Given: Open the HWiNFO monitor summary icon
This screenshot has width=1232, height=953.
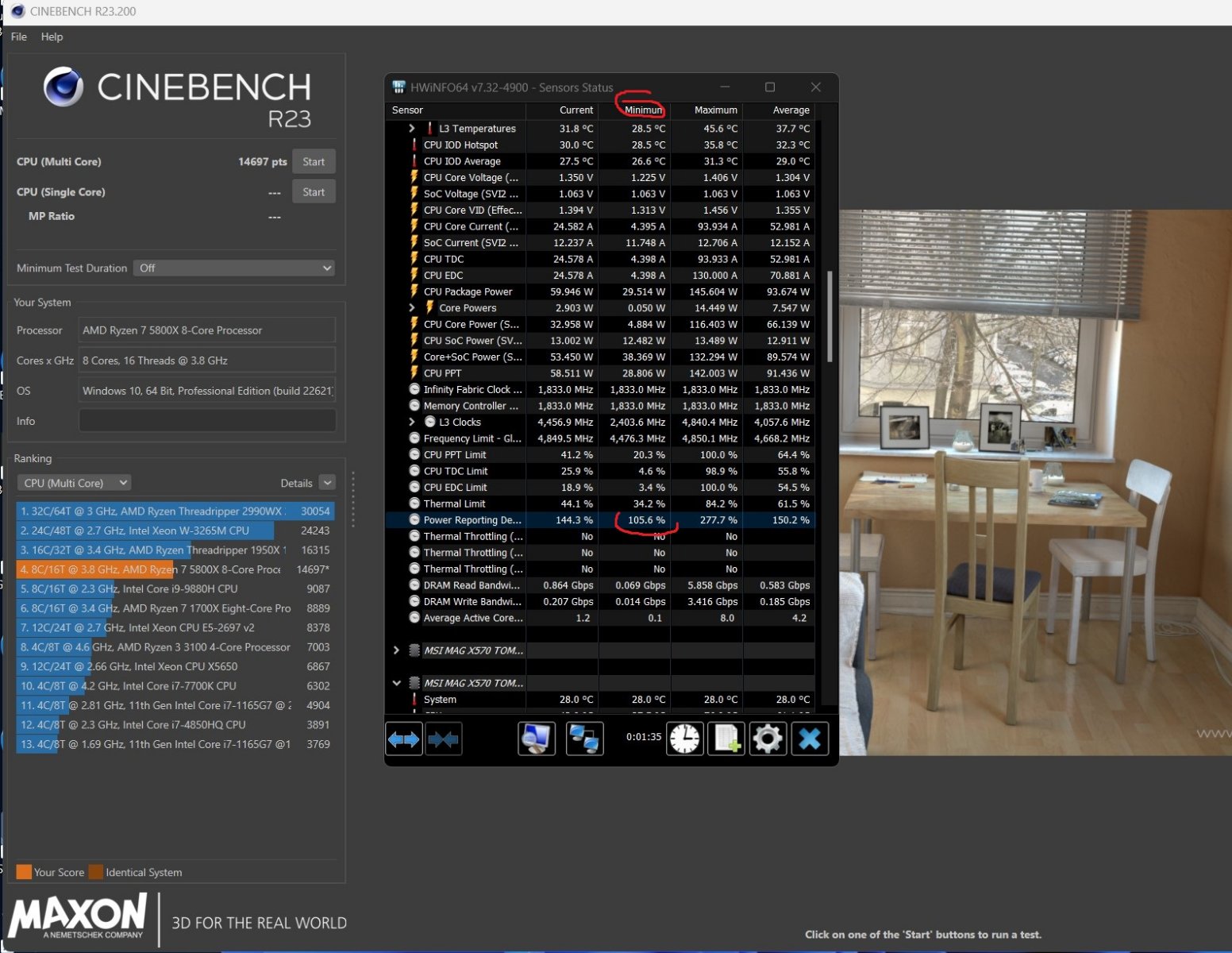Looking at the screenshot, I should [x=537, y=739].
